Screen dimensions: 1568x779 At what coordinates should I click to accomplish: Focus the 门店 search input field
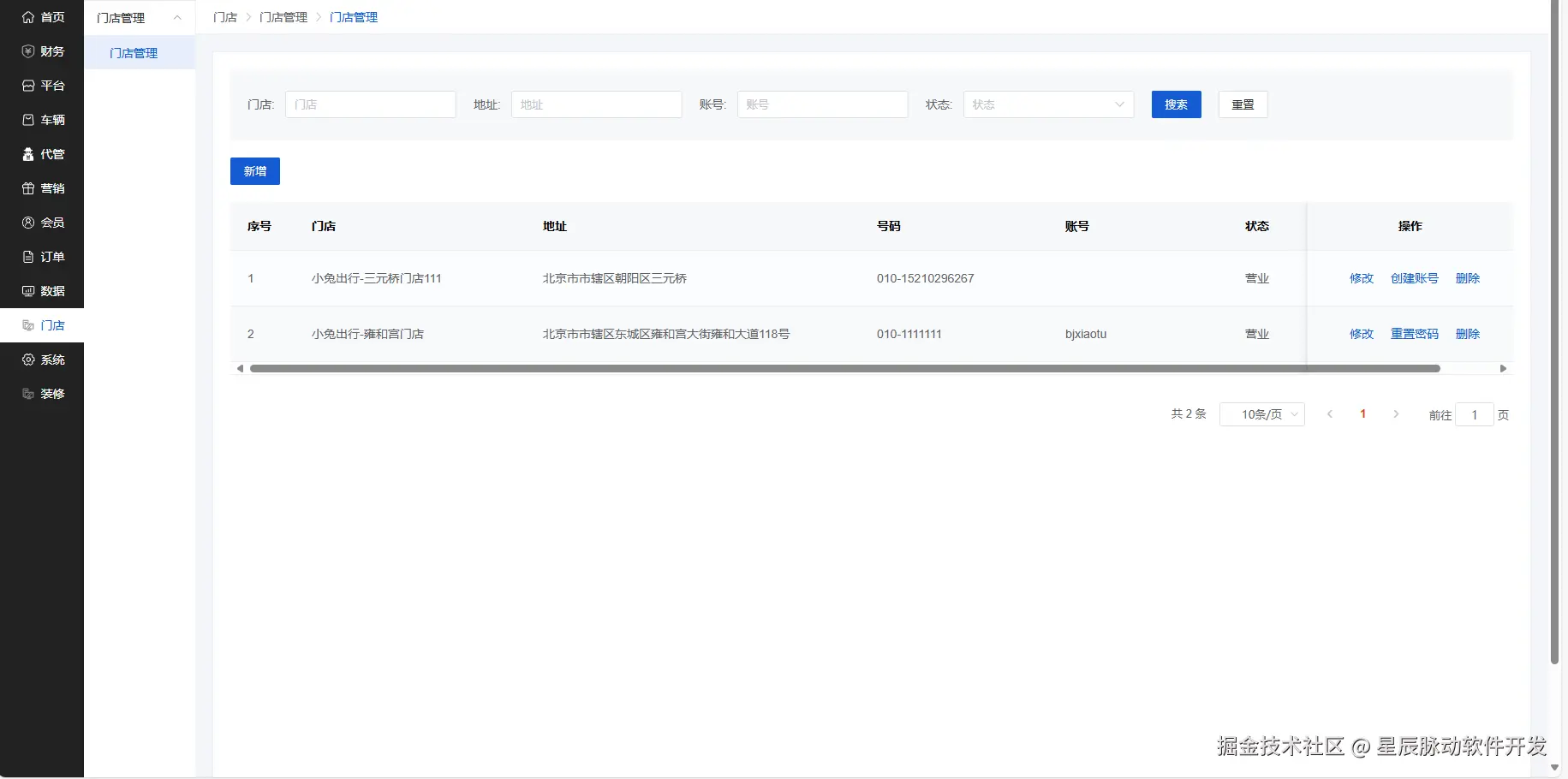click(370, 104)
